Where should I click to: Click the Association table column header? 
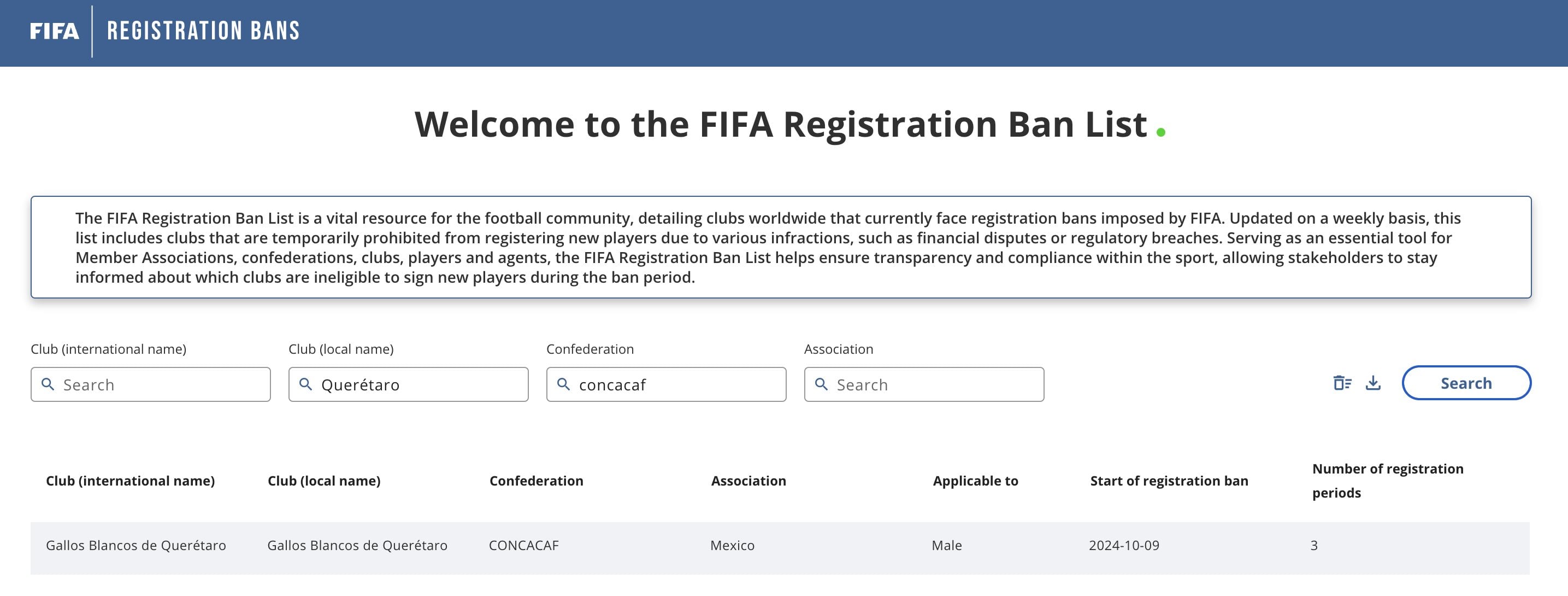pyautogui.click(x=748, y=481)
